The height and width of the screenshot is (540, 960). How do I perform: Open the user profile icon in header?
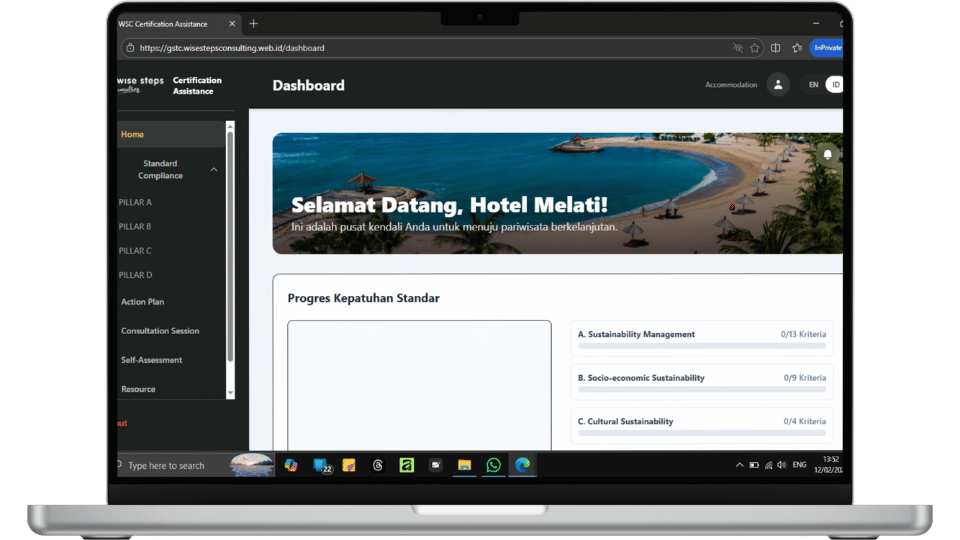tap(778, 85)
